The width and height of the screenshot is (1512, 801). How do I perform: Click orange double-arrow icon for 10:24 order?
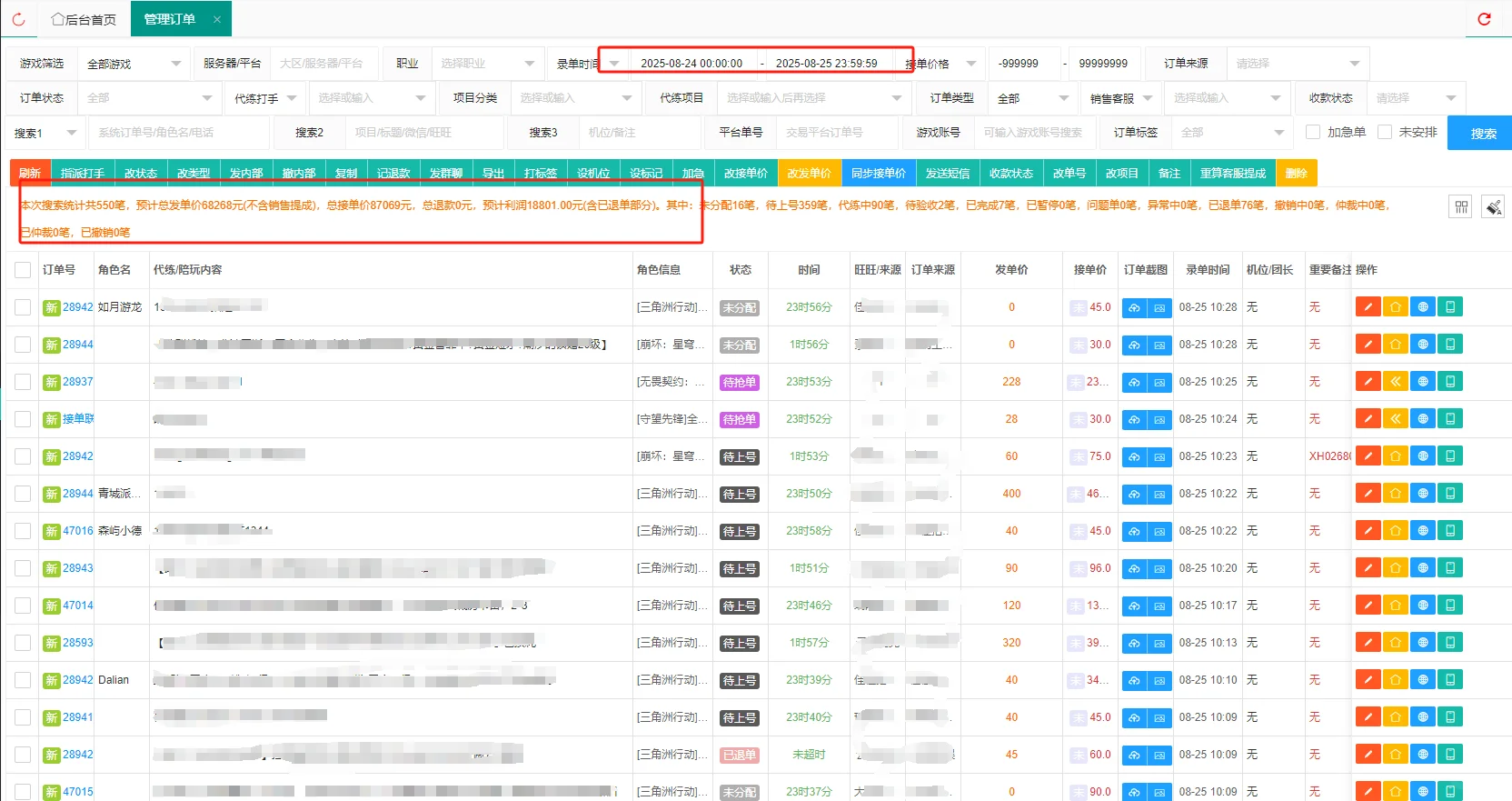point(1395,419)
